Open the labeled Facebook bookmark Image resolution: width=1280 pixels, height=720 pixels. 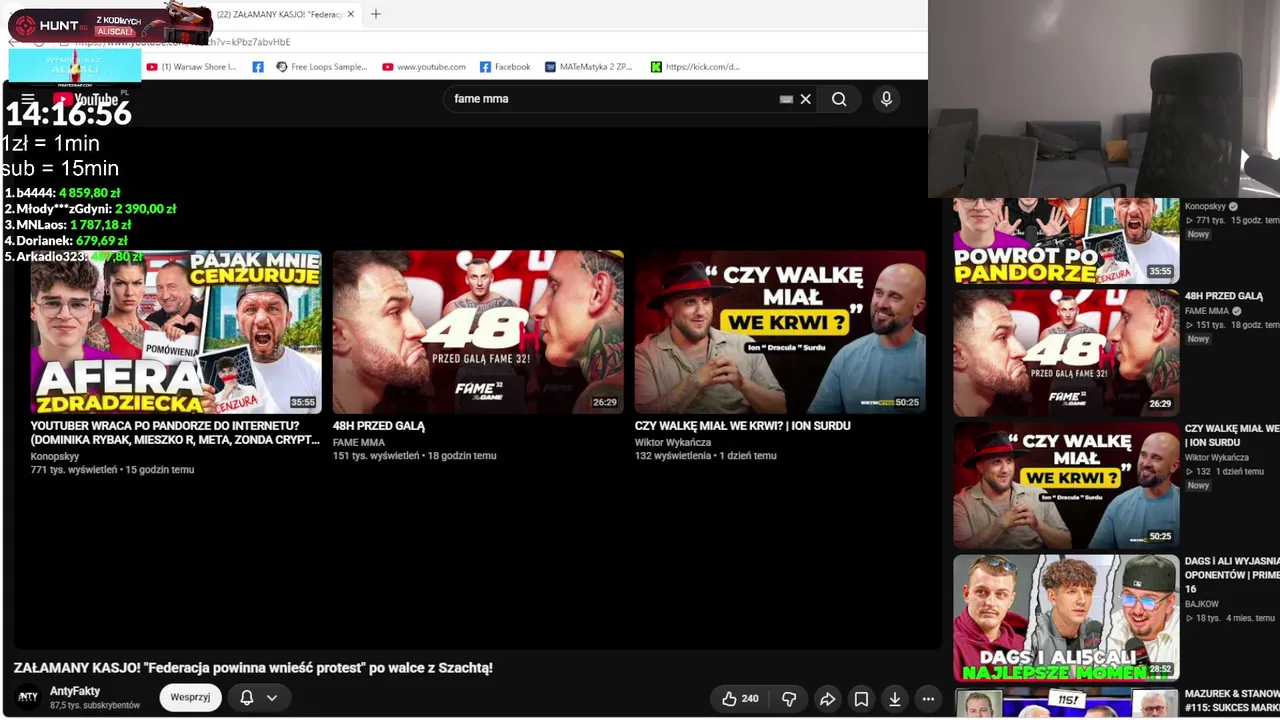[505, 67]
